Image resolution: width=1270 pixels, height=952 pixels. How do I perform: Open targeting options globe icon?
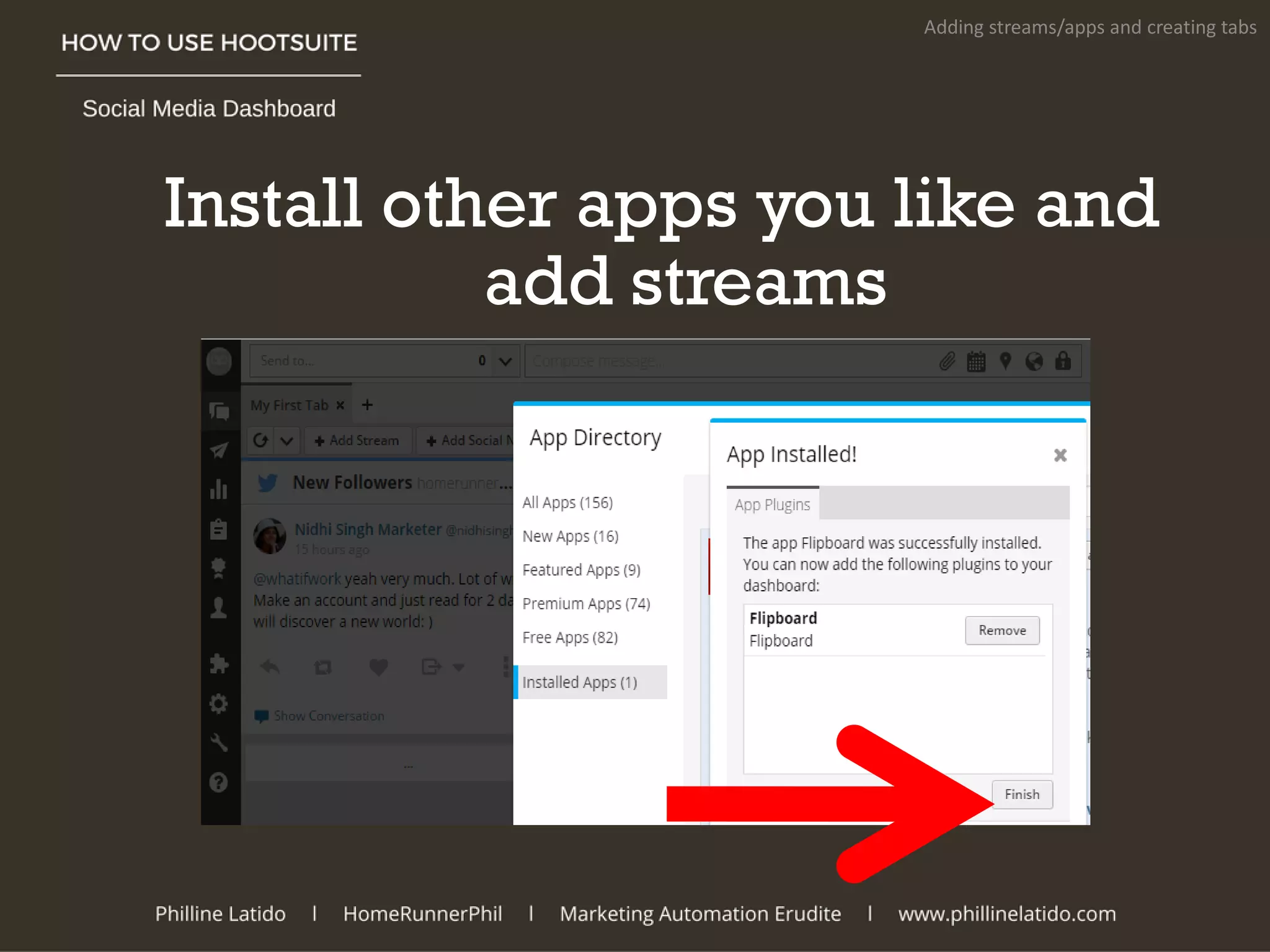1034,361
